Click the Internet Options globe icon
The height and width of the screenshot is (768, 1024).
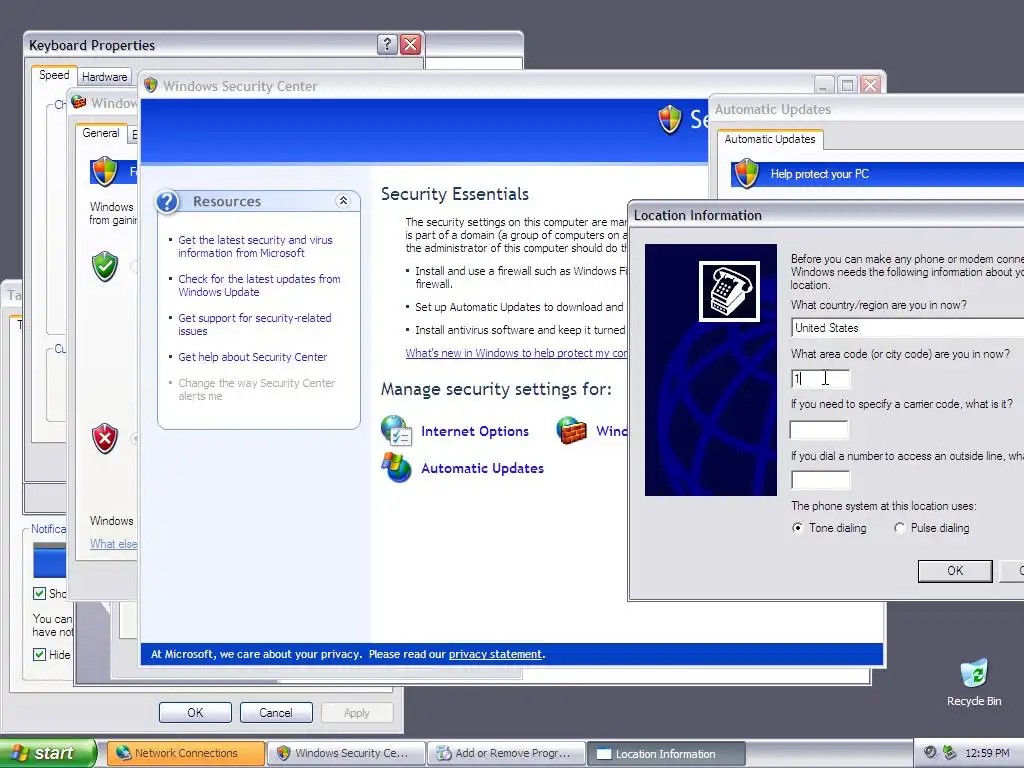click(396, 431)
